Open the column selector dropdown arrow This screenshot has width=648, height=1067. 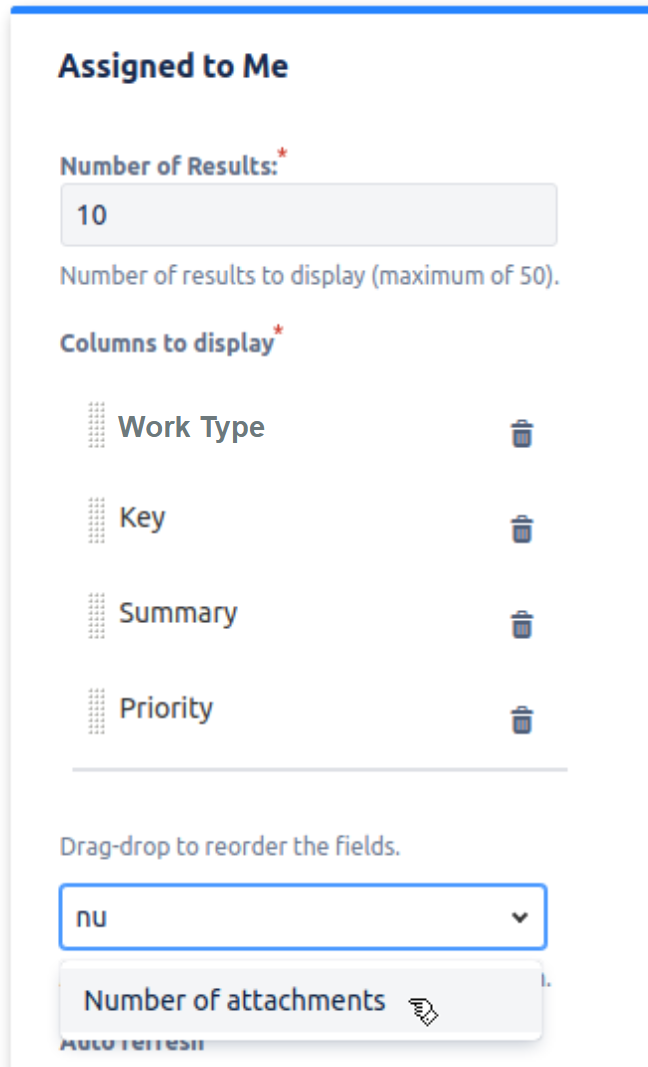point(519,917)
